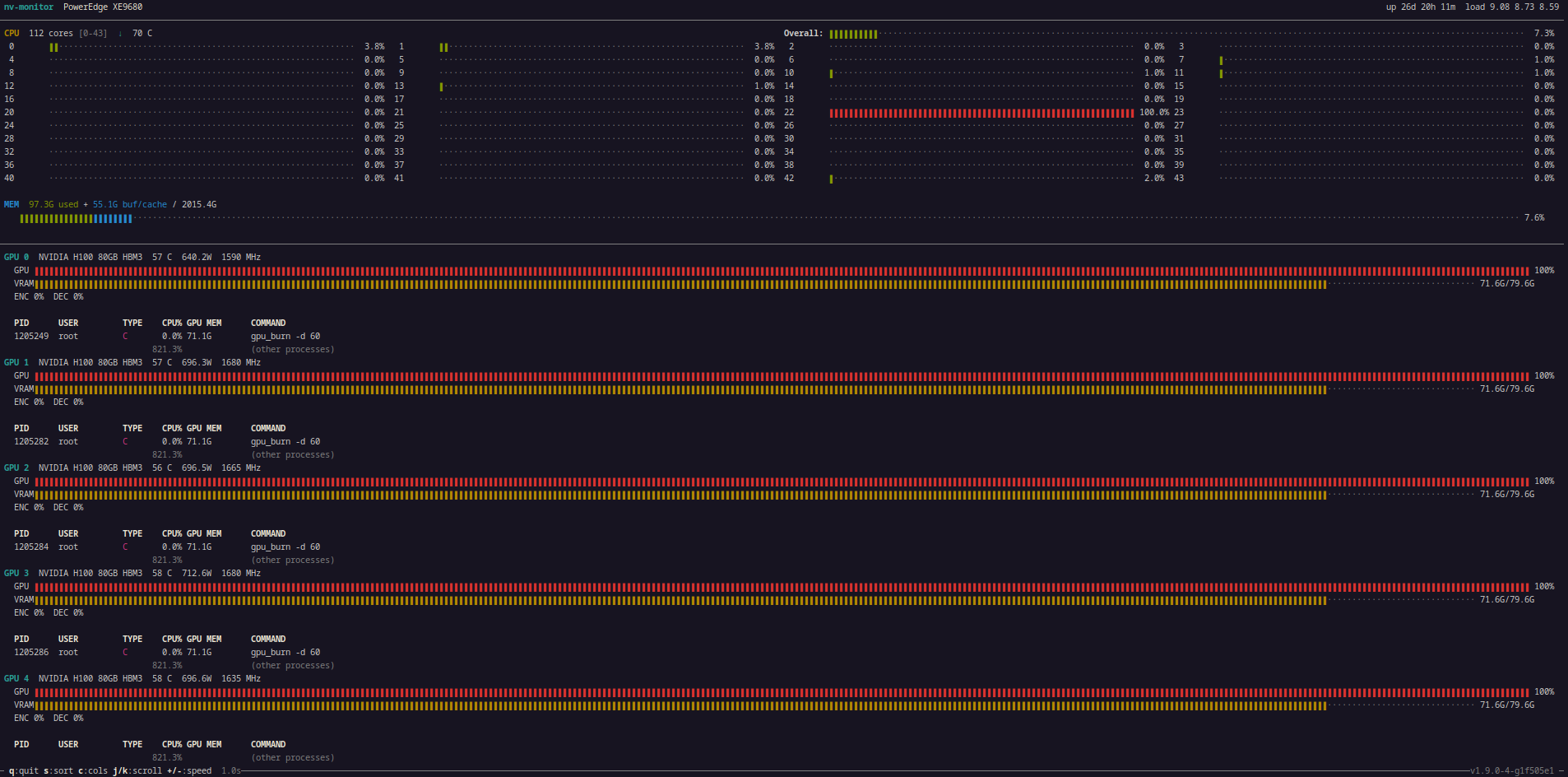Viewport: 1568px width, 777px height.
Task: Click the Overall '7.3%' value
Action: [x=1544, y=34]
